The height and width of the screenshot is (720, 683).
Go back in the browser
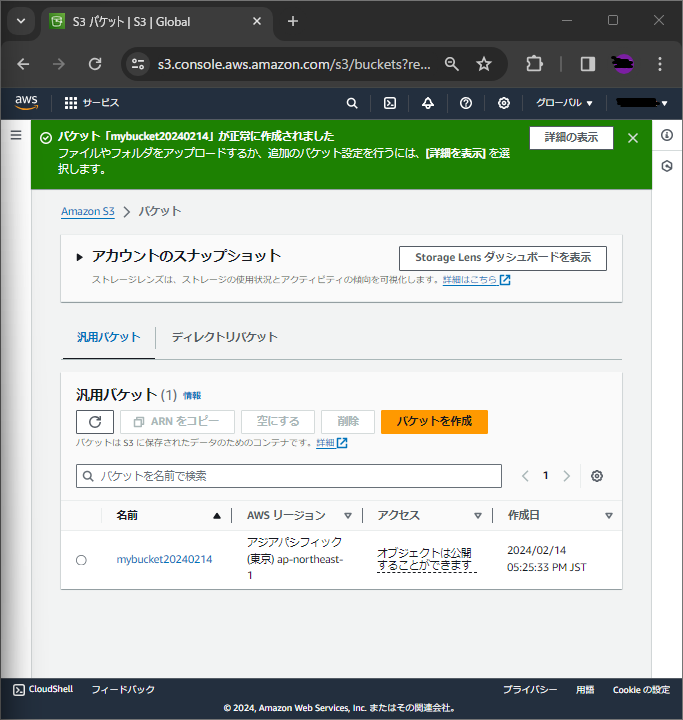click(23, 64)
